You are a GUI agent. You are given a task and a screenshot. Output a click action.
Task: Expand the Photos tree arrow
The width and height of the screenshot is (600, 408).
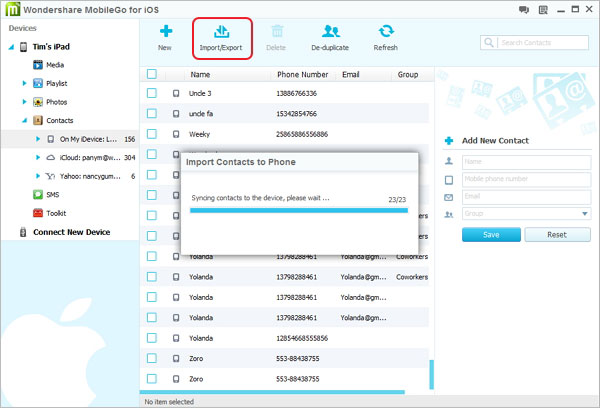(24, 102)
